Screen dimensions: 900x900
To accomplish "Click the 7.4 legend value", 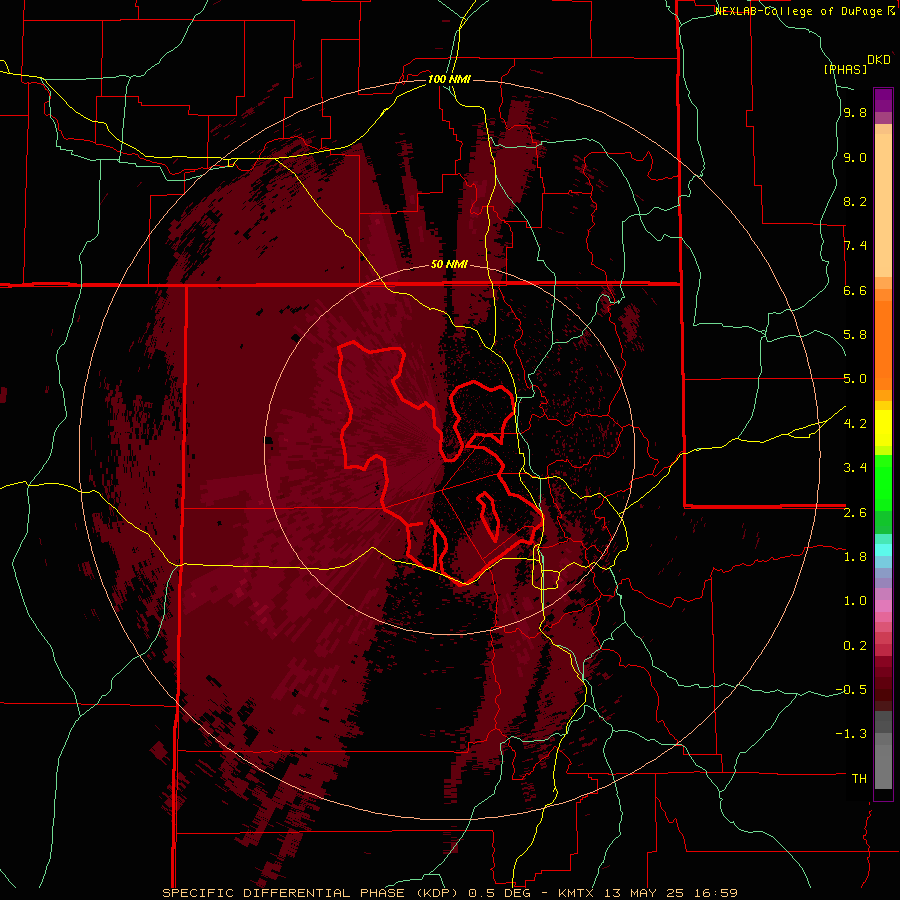I will pos(855,246).
